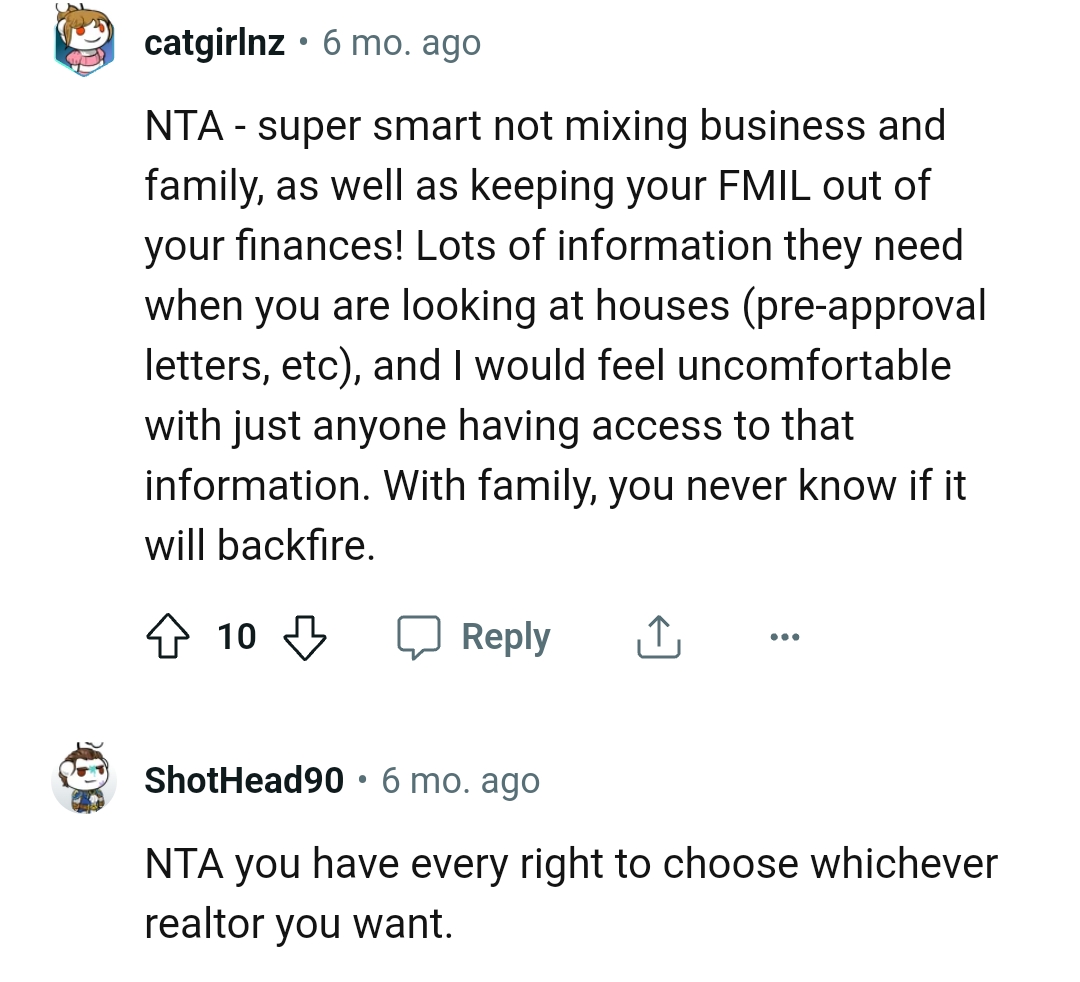This screenshot has width=1080, height=982.
Task: Click the 6 mo. ago timestamp
Action: pos(400,42)
